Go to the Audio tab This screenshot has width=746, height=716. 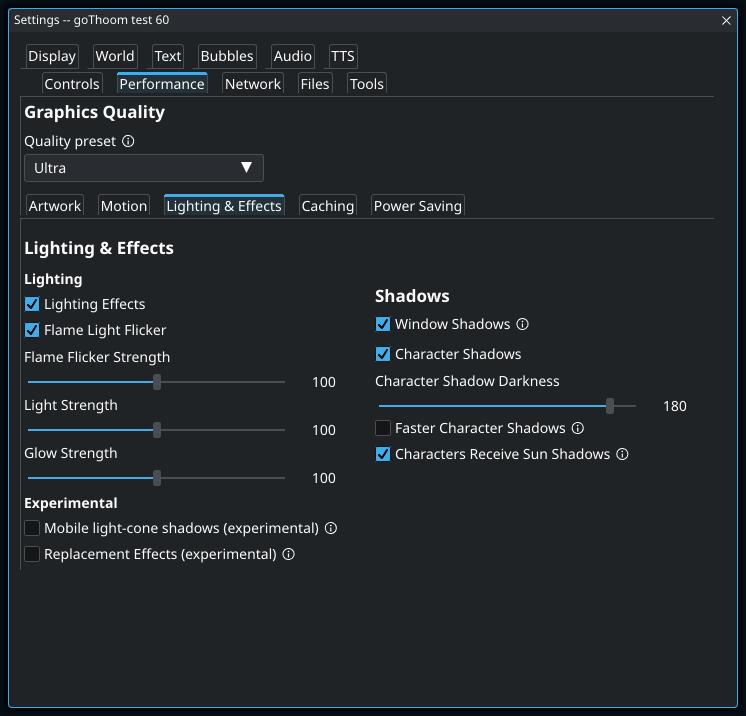(x=293, y=56)
